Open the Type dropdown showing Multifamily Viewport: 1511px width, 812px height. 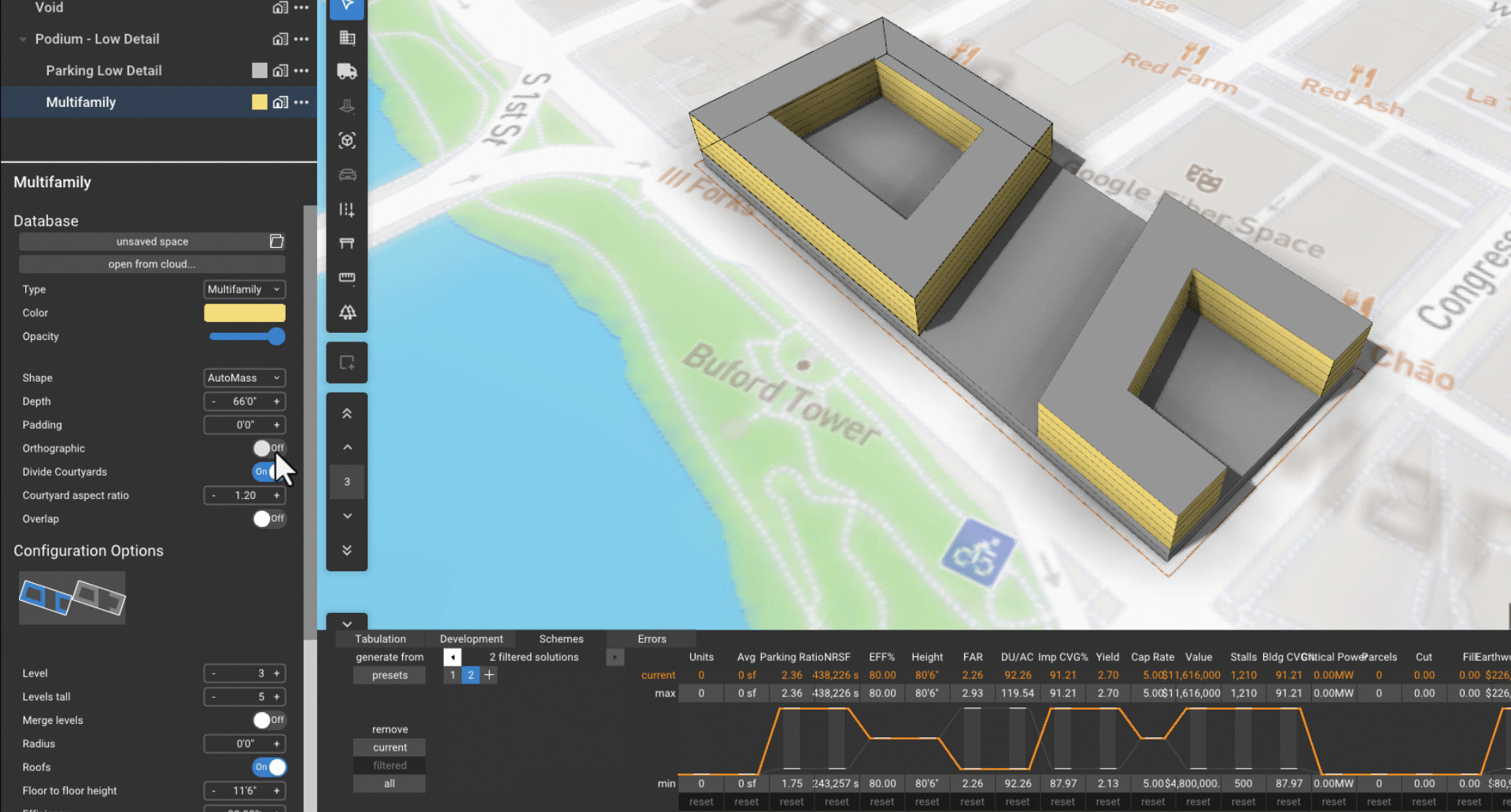(244, 289)
